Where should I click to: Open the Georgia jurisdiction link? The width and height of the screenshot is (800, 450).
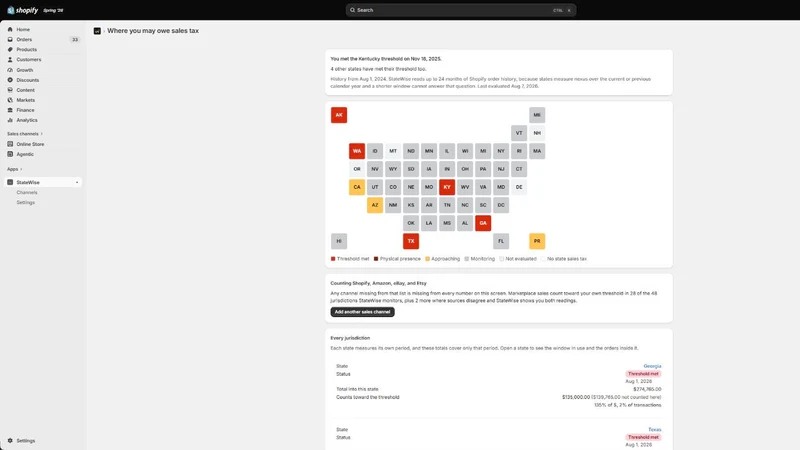652,366
